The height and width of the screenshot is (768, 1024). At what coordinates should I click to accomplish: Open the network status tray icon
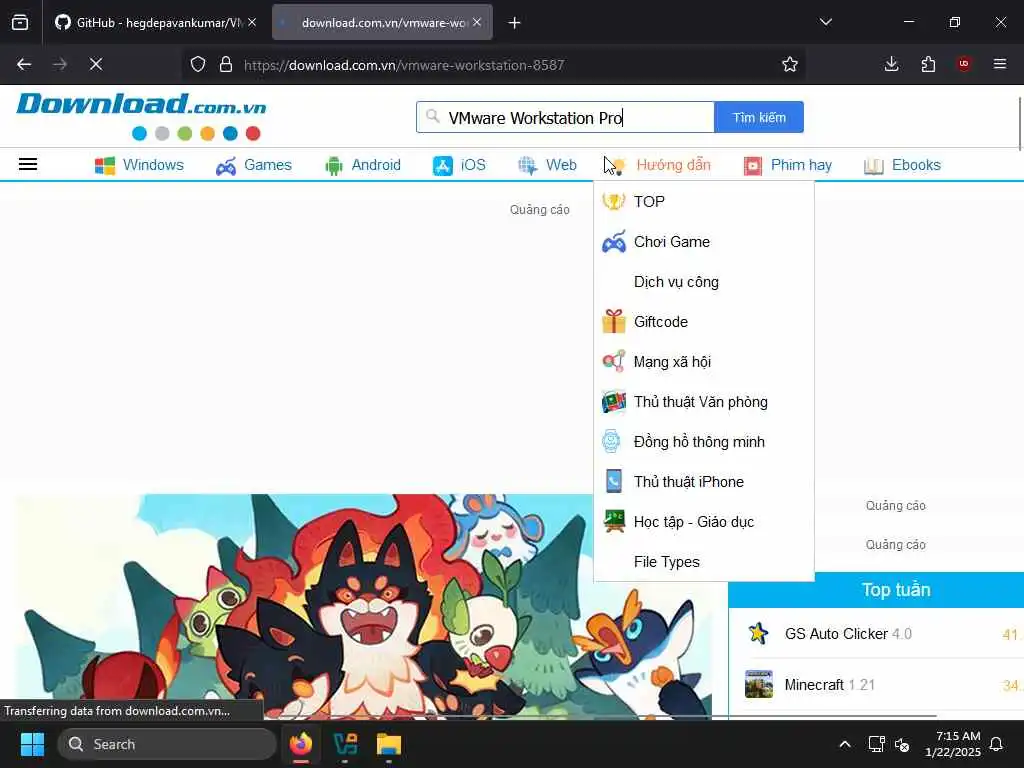tap(876, 744)
